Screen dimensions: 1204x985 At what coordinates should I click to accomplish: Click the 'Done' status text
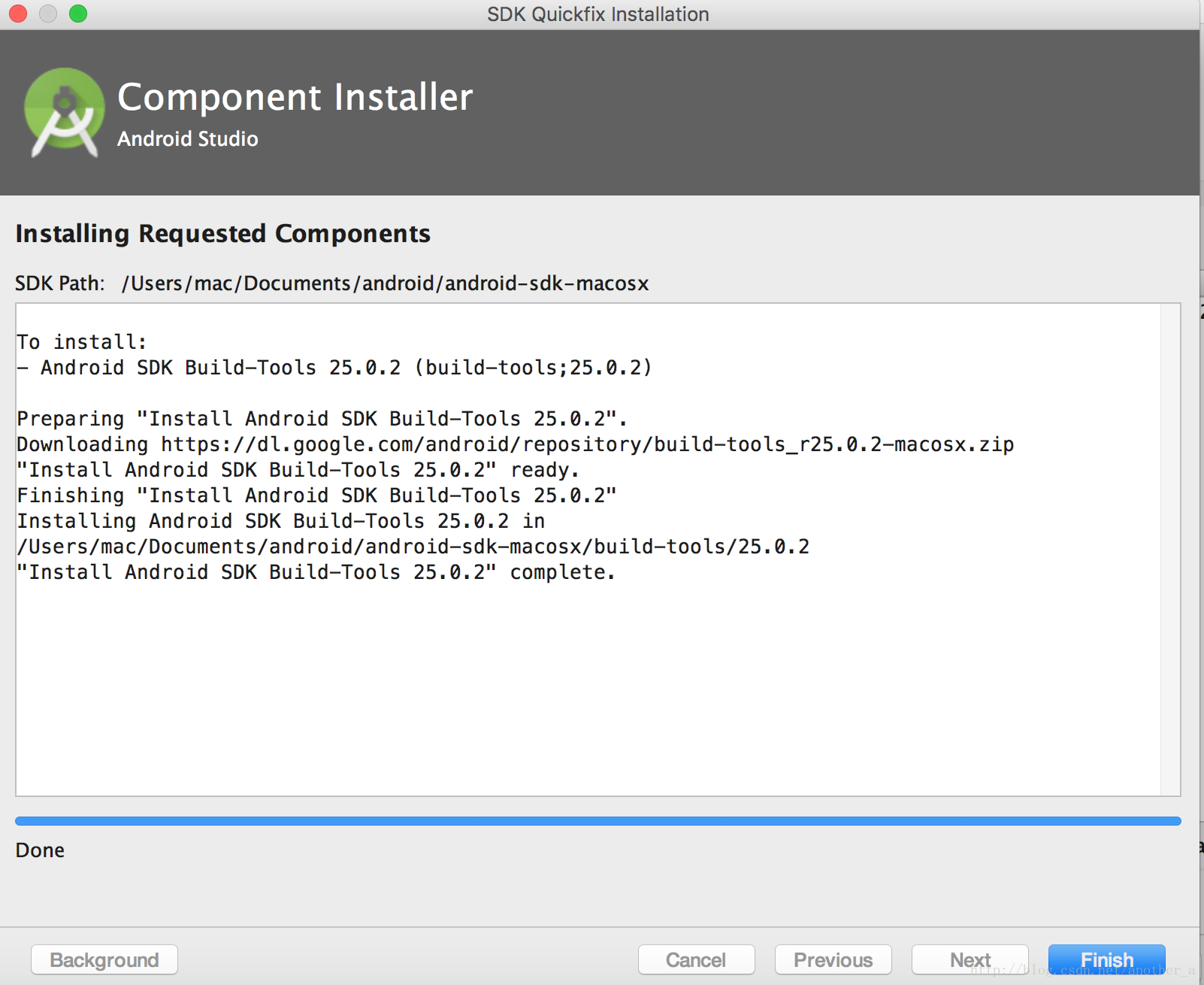40,850
